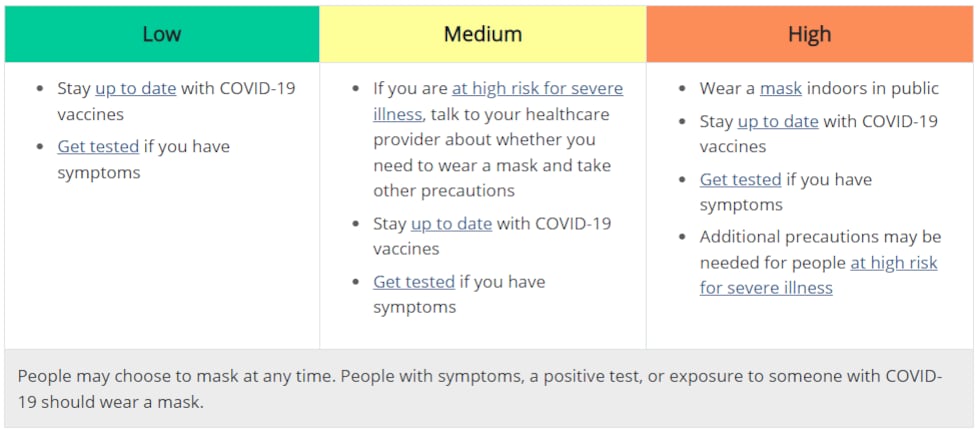Open 'Get tested' link in Medium column
980x433 pixels.
coord(414,282)
